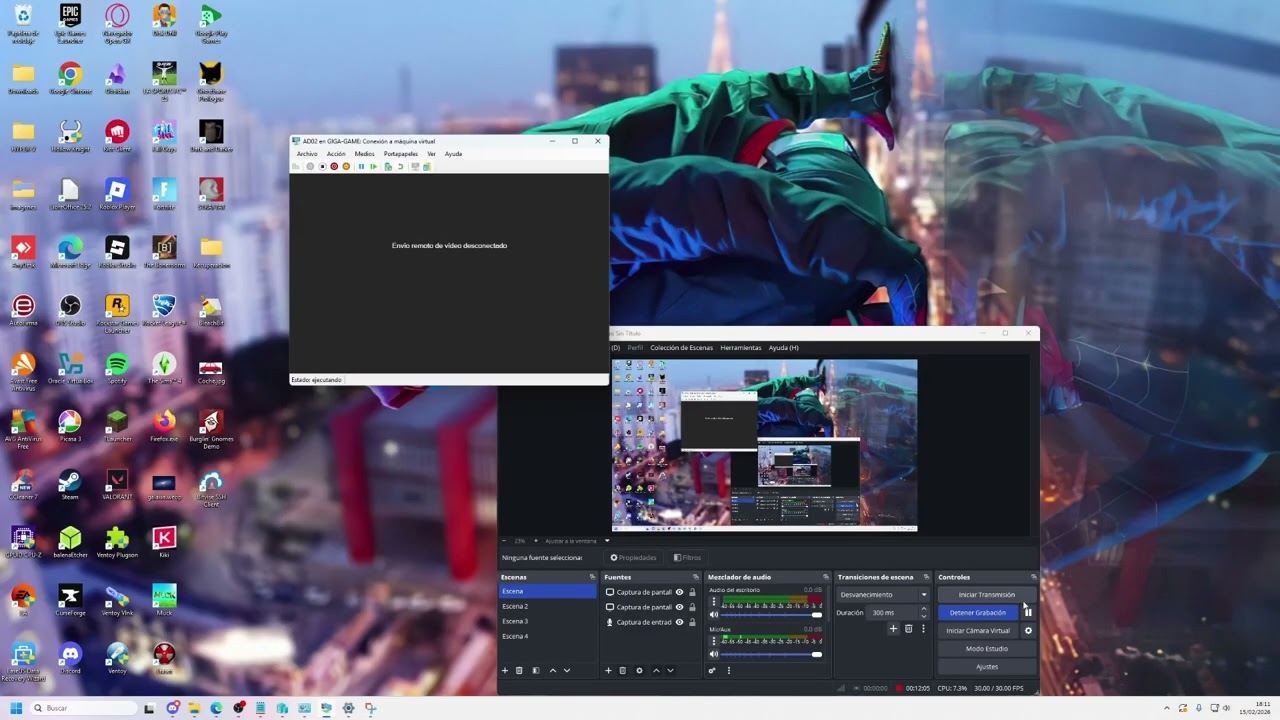Move scene up in Escenas panel

(x=553, y=670)
